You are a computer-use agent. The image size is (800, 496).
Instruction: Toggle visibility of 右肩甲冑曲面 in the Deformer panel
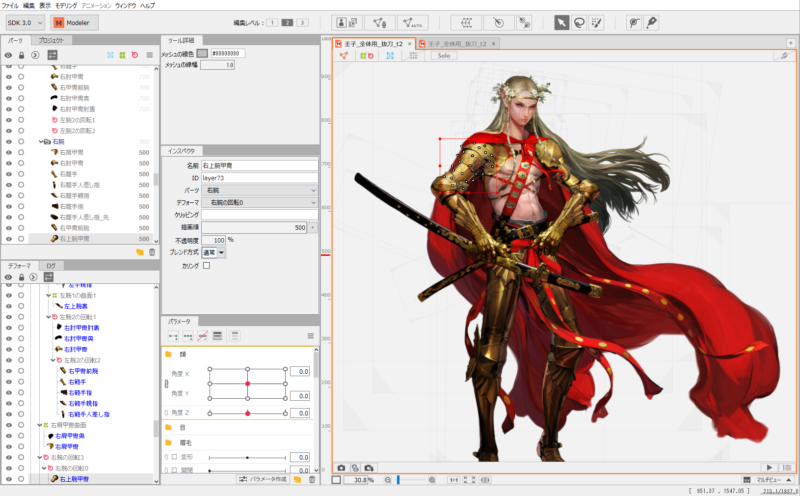pos(9,425)
